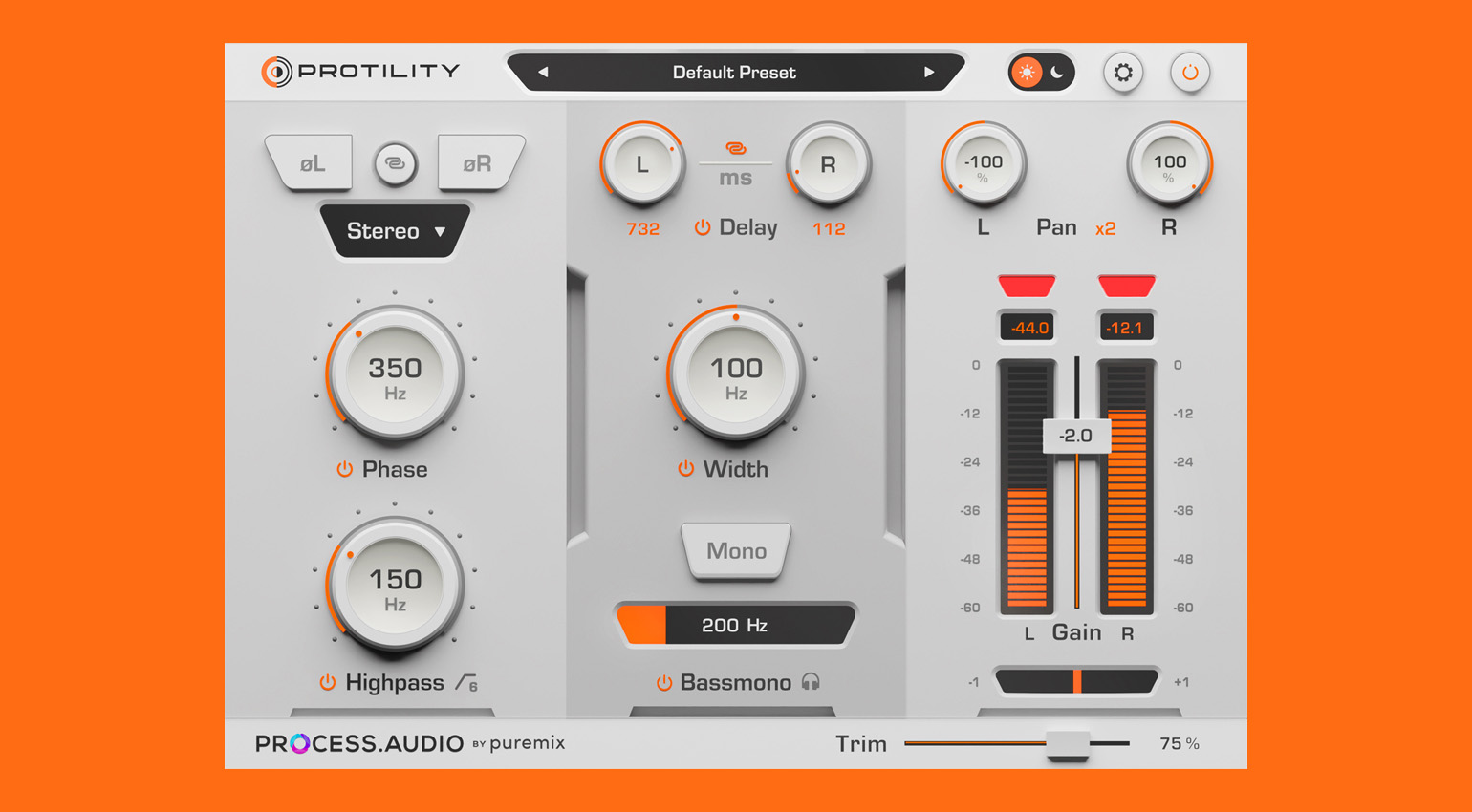Select light mode sun icon

[x=1027, y=73]
